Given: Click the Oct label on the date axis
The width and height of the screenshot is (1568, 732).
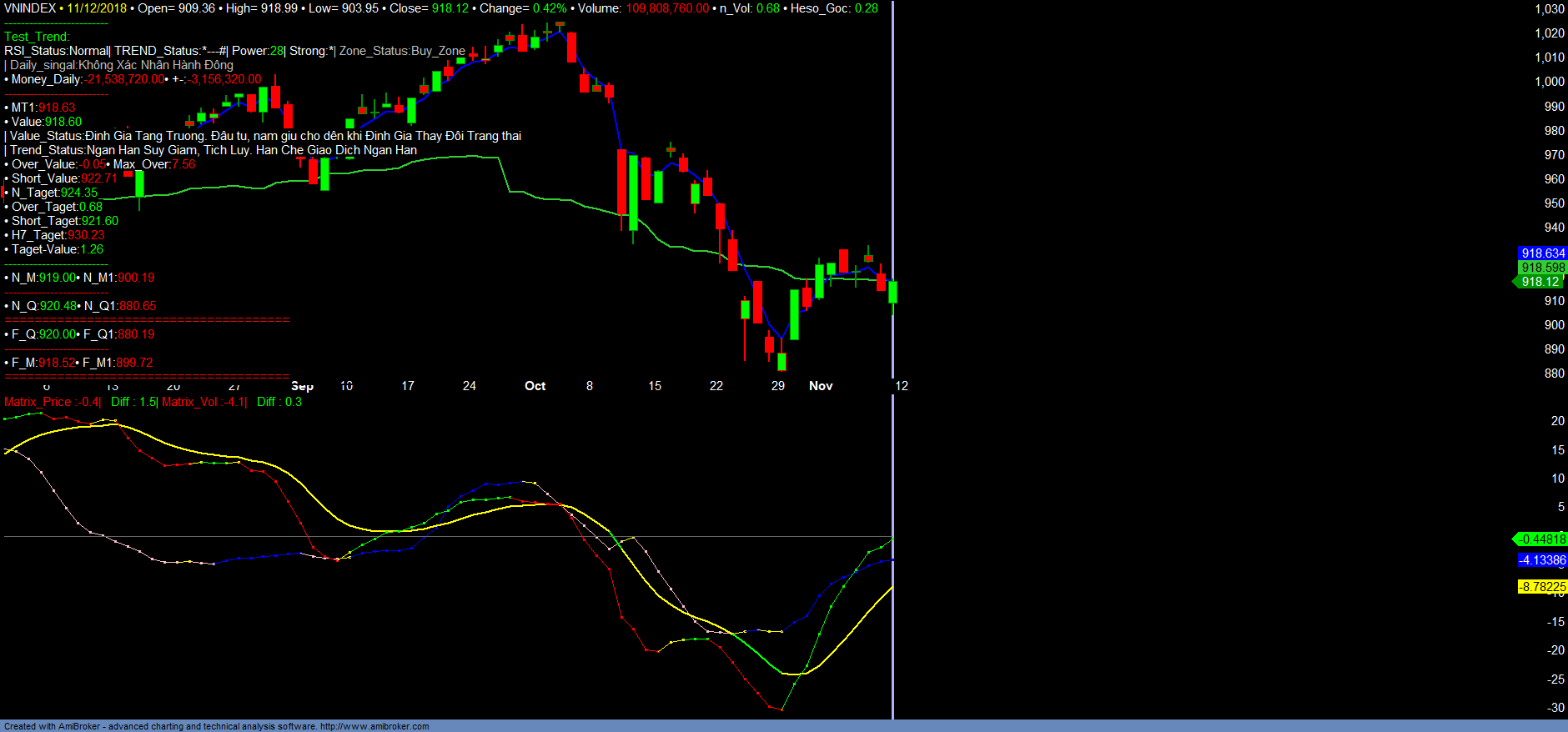Looking at the screenshot, I should point(535,386).
